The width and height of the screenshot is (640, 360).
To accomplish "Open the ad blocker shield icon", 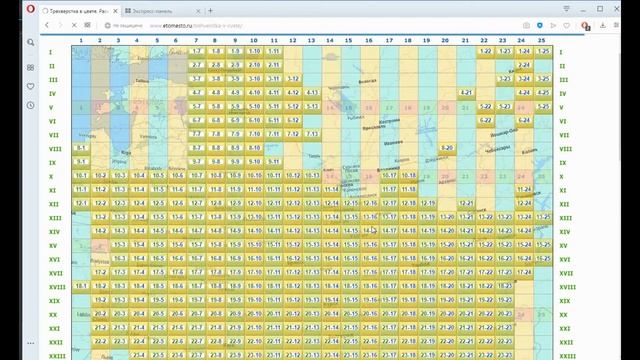I will point(540,25).
